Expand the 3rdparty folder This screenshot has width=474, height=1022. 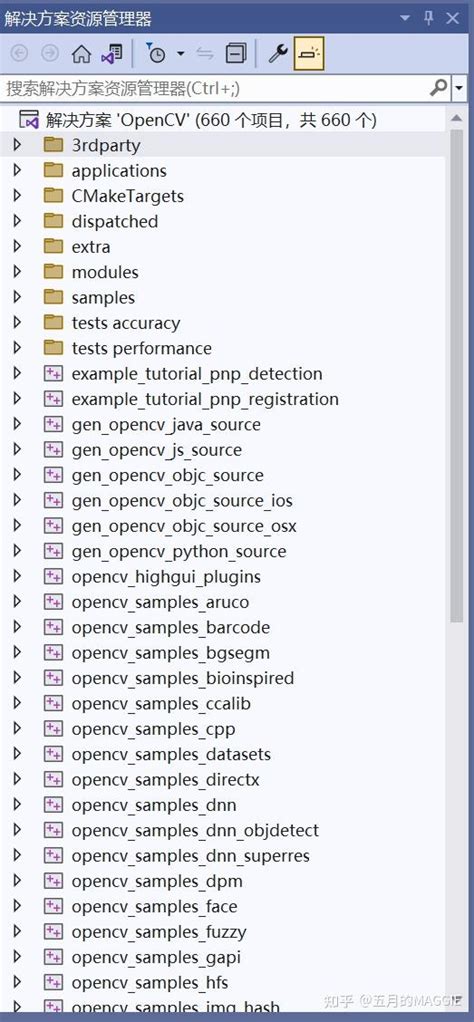(x=17, y=145)
